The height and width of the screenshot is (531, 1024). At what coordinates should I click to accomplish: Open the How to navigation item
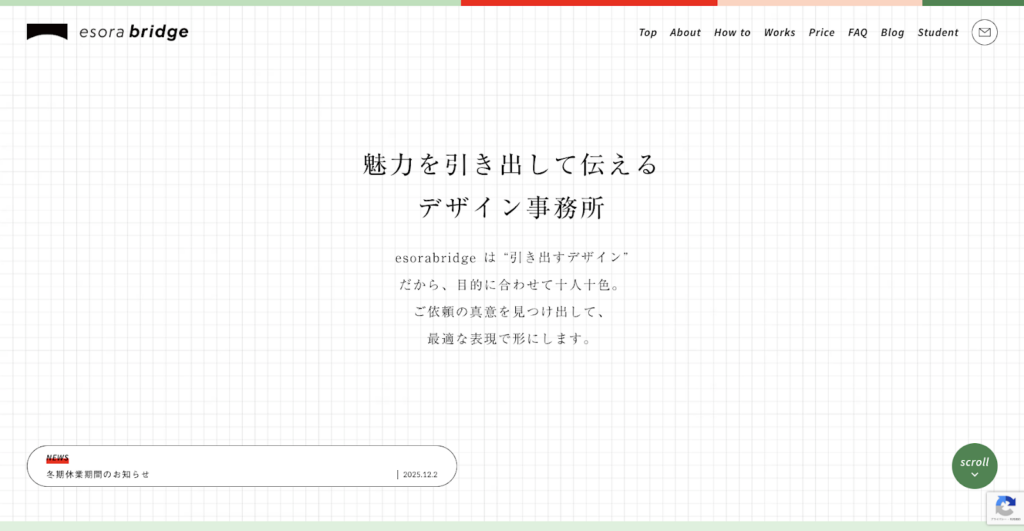[732, 33]
